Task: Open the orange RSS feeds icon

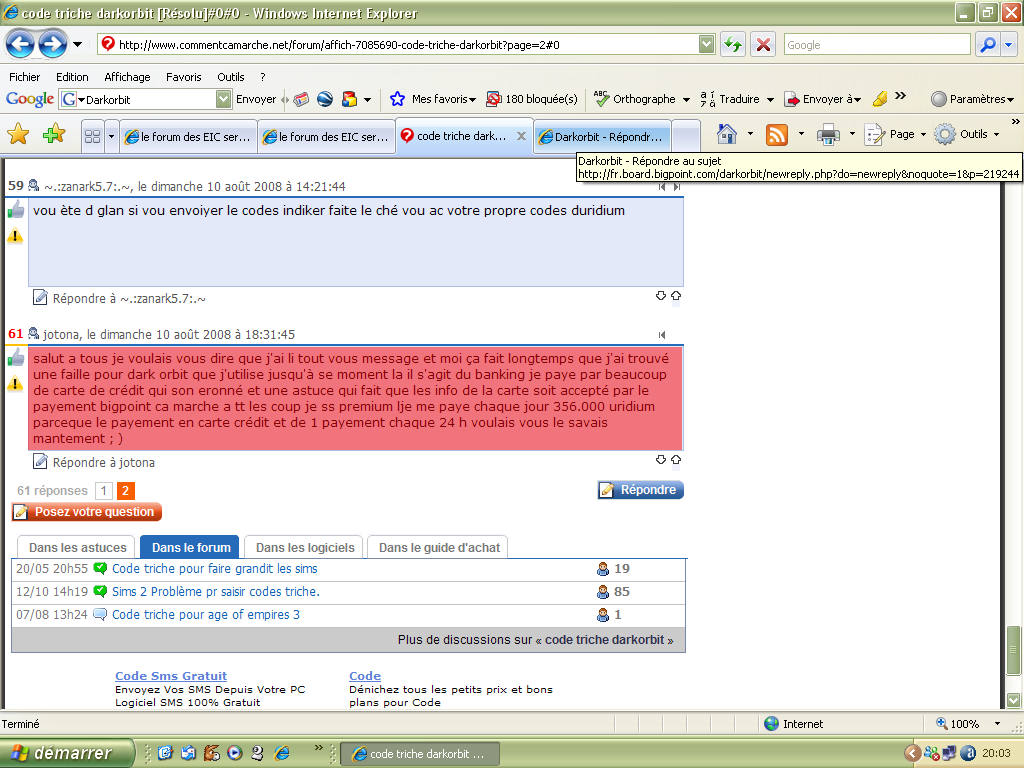Action: [776, 135]
